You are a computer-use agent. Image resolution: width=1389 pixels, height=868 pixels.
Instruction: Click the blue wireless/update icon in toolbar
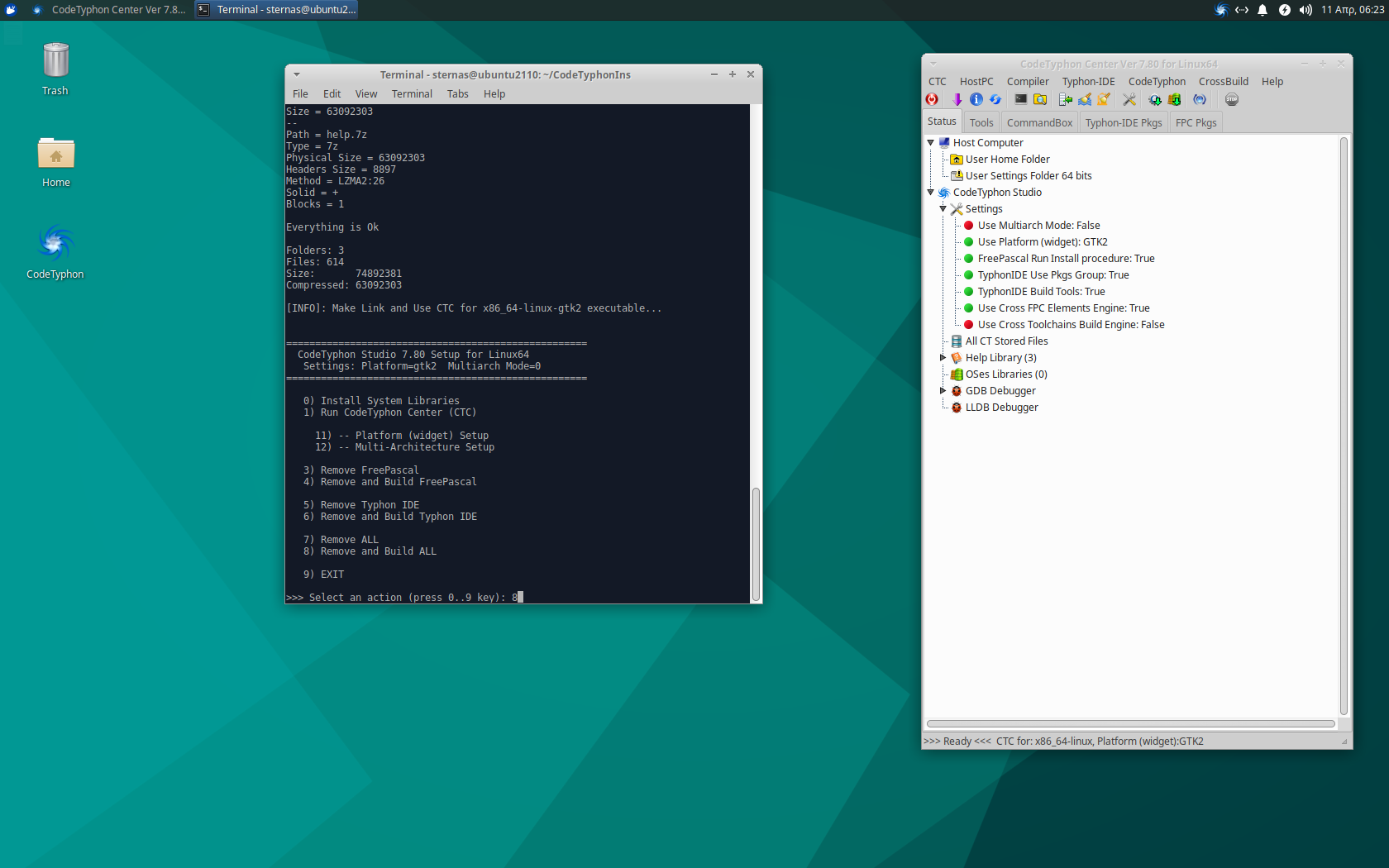pos(1200,100)
